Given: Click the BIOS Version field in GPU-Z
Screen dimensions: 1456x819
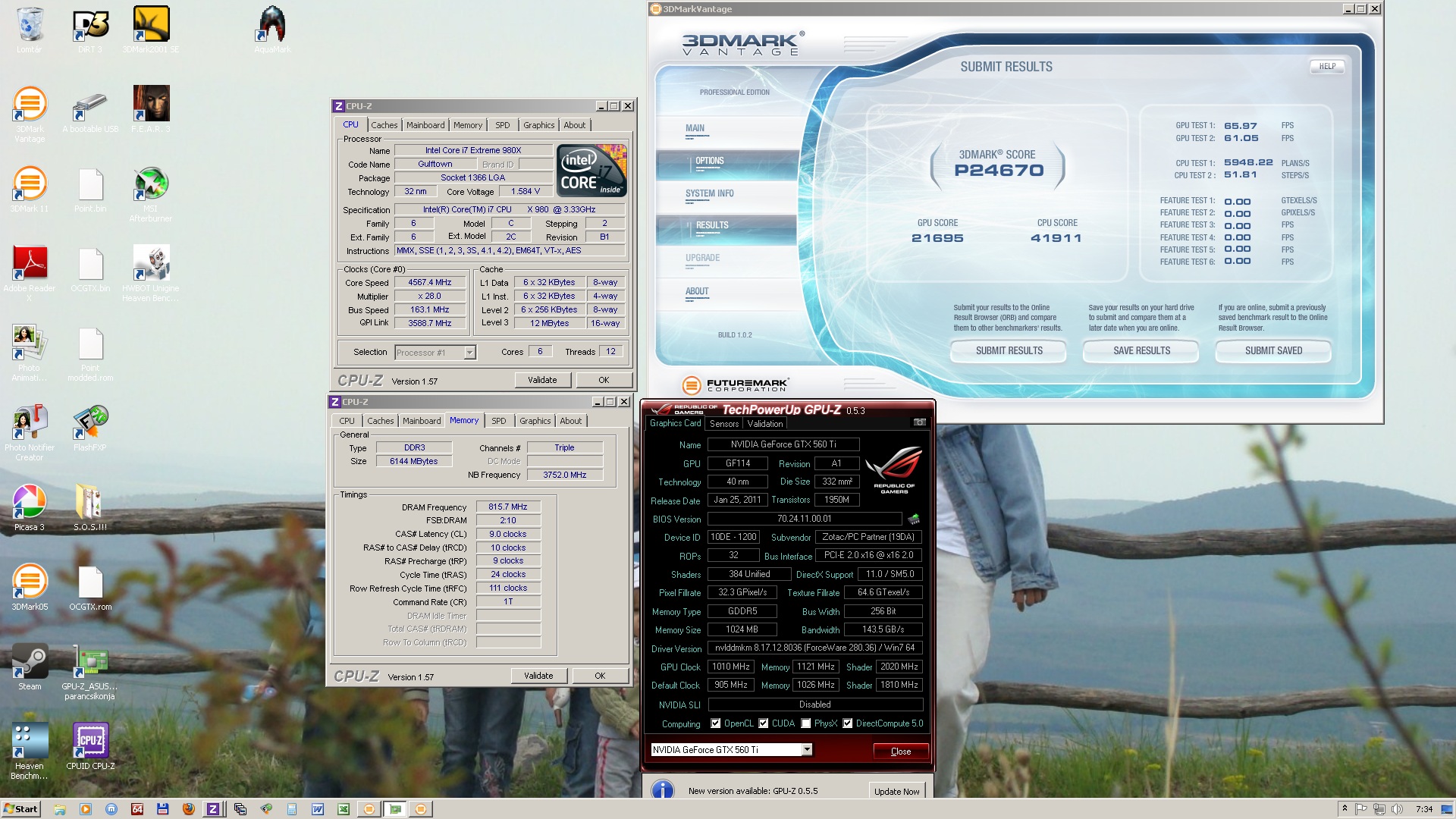Looking at the screenshot, I should click(x=804, y=519).
